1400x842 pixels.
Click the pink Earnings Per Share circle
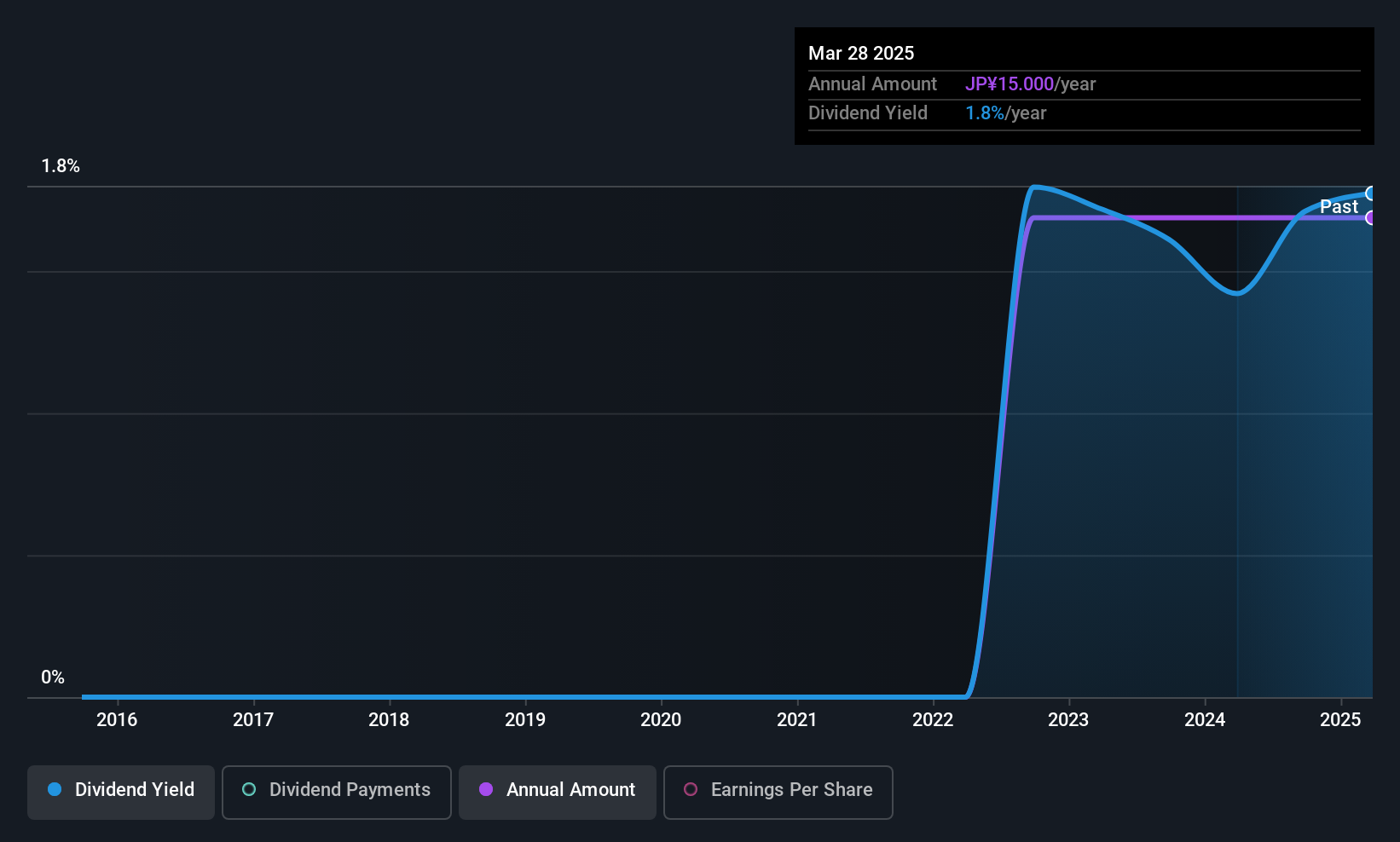pos(691,789)
